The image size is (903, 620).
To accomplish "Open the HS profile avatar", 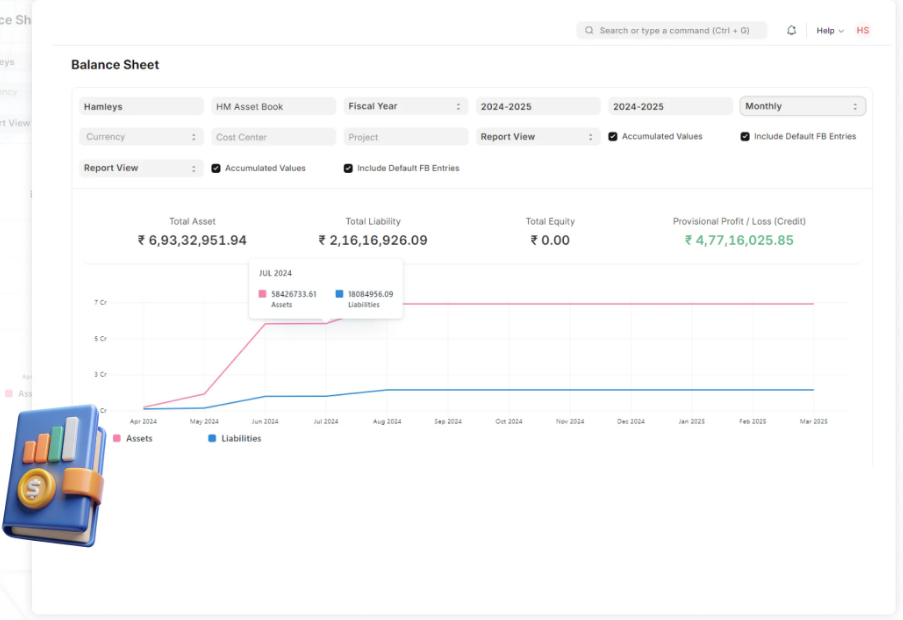I will tap(862, 30).
